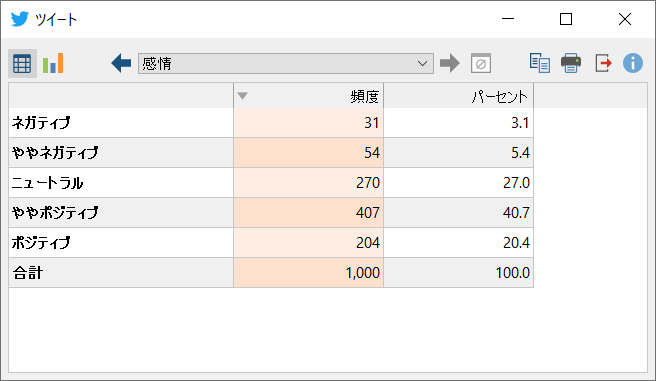Click the sort triangle in 頻度 header
The width and height of the screenshot is (656, 381).
(243, 96)
